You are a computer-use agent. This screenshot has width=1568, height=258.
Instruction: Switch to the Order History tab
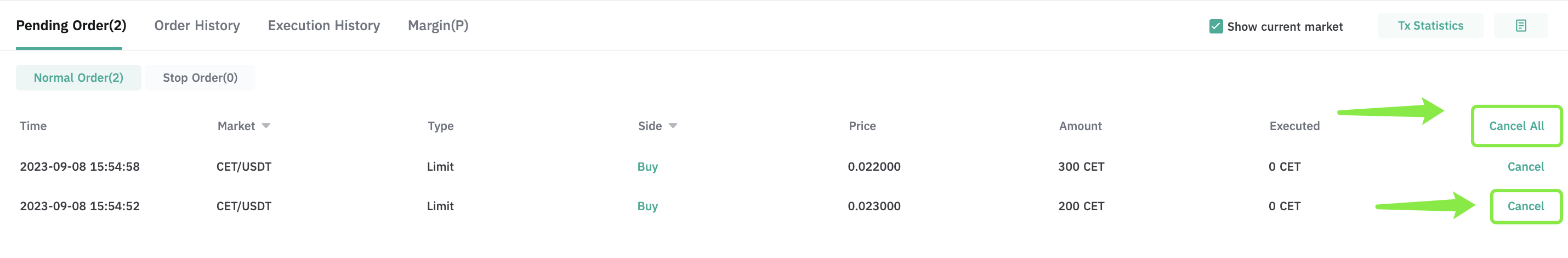(197, 26)
